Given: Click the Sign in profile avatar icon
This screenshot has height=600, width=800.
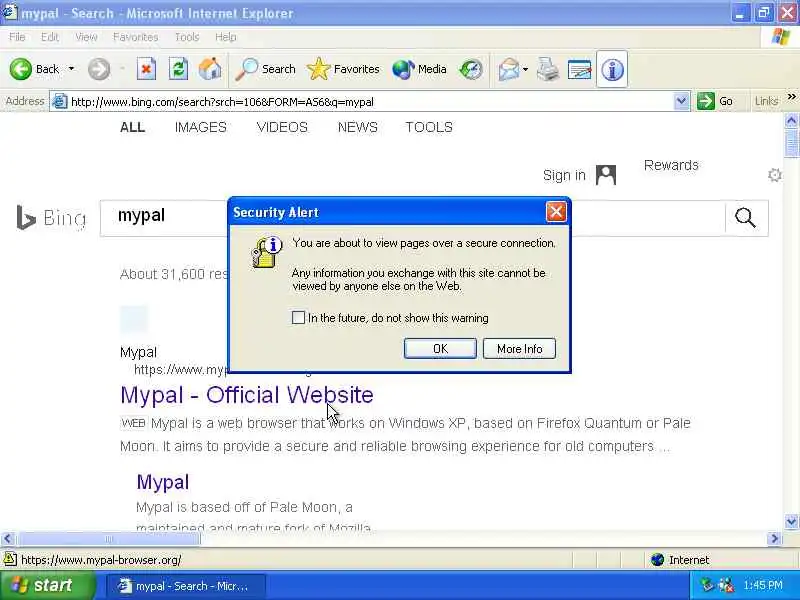Looking at the screenshot, I should point(606,175).
